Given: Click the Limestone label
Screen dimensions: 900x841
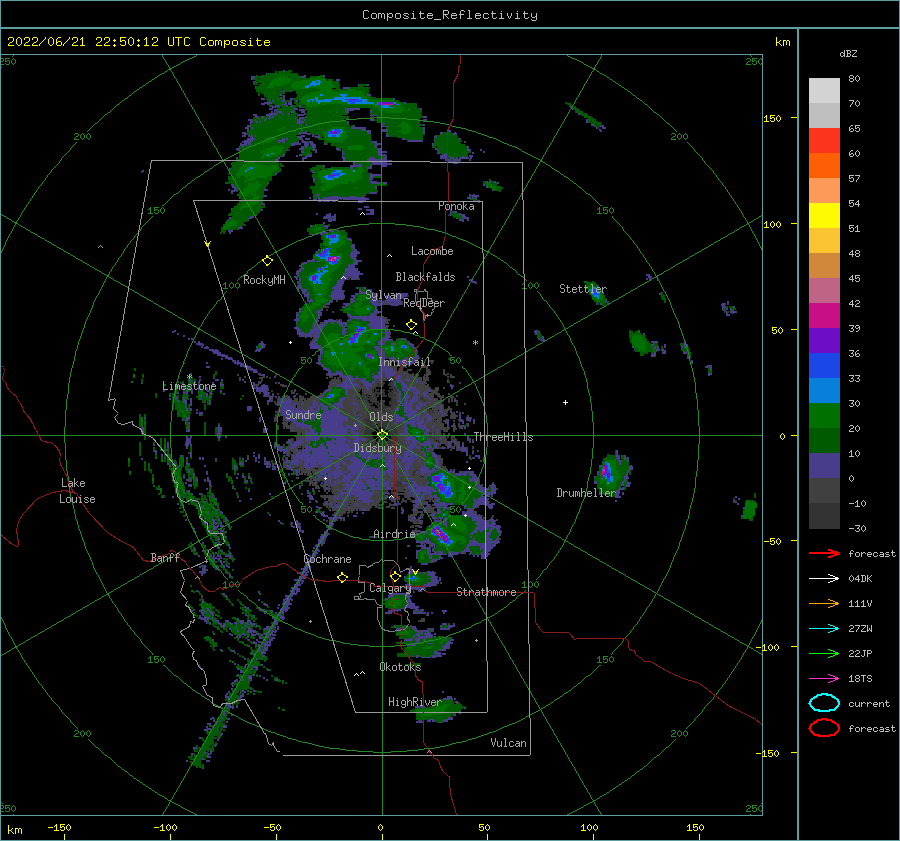Looking at the screenshot, I should click(189, 386).
